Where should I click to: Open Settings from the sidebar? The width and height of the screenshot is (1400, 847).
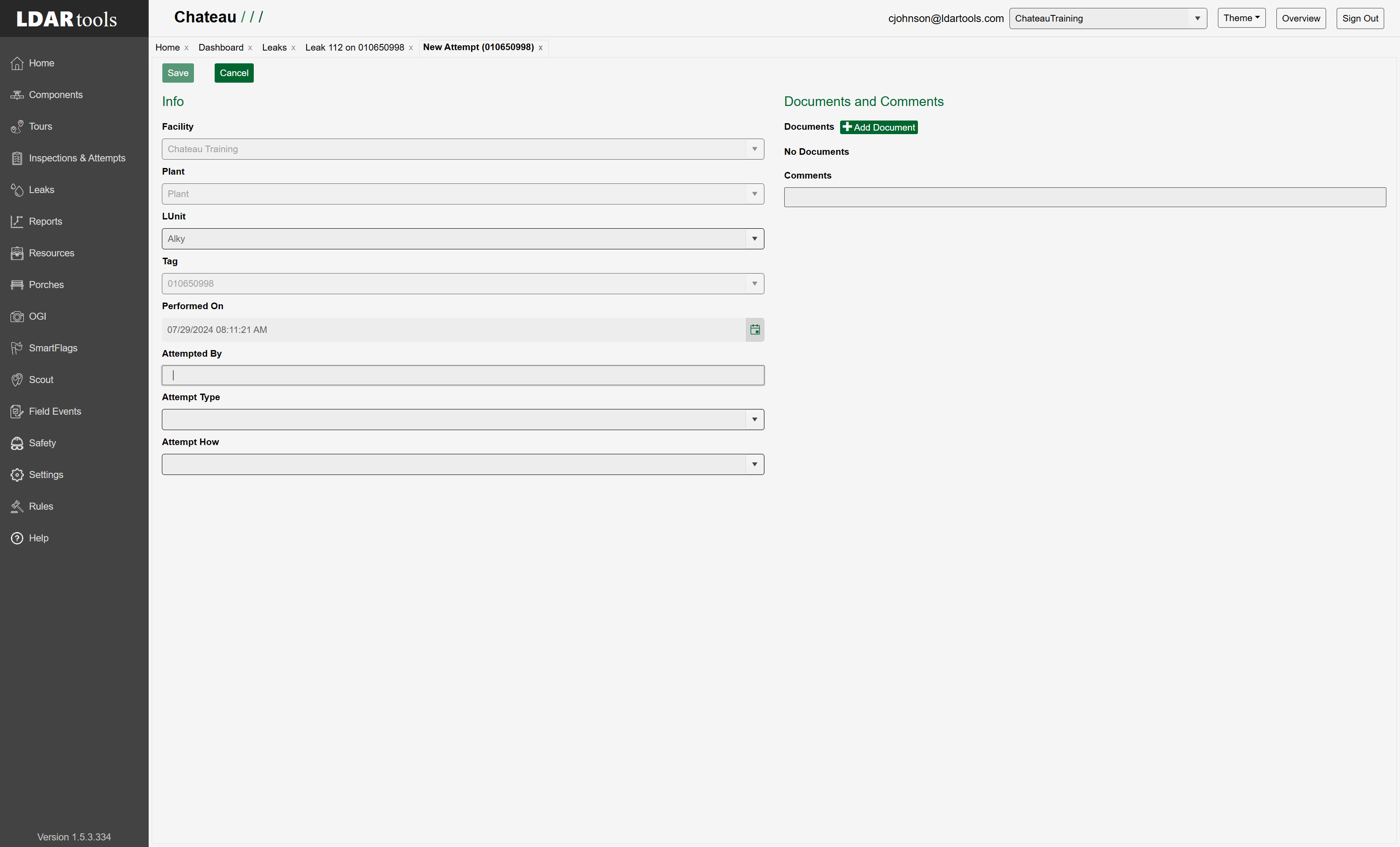coord(45,475)
